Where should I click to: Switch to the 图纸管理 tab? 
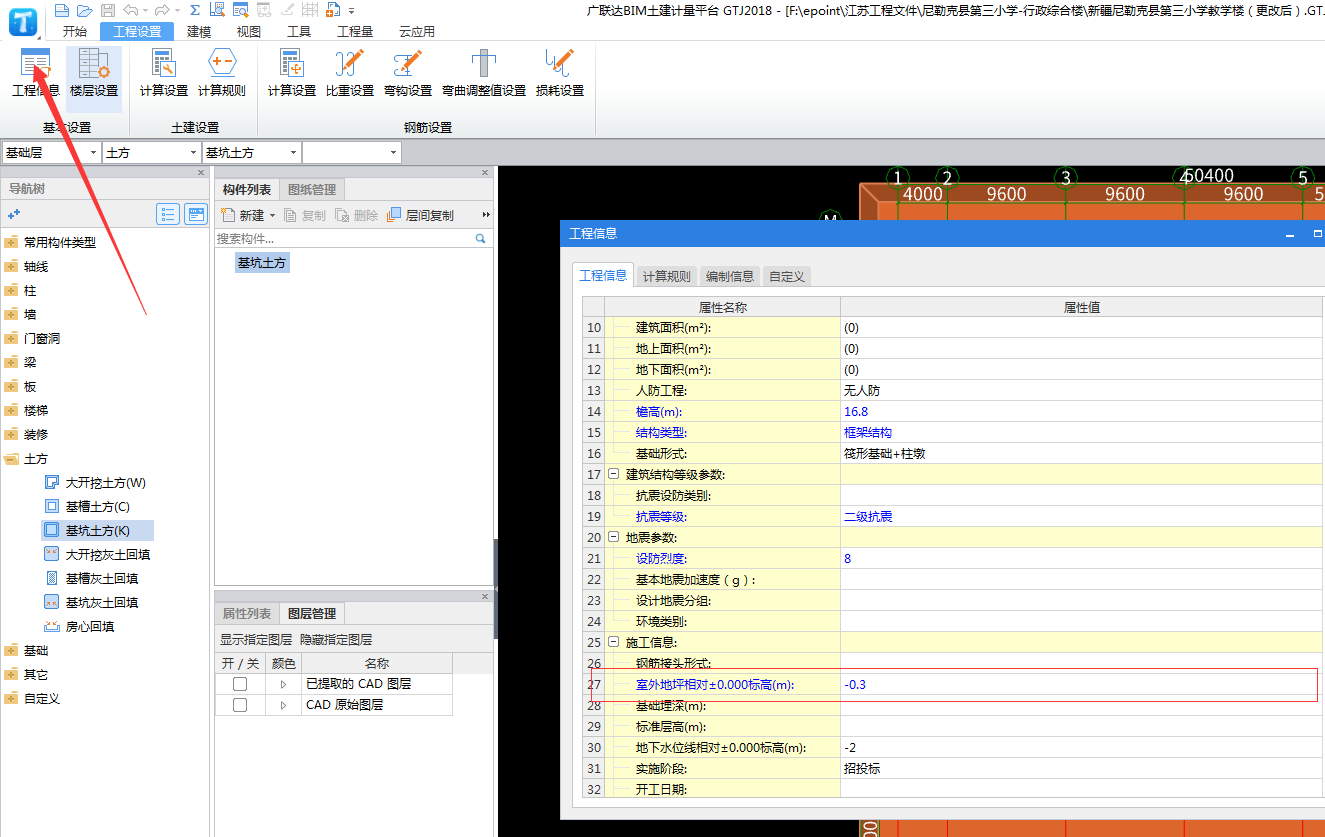(312, 189)
